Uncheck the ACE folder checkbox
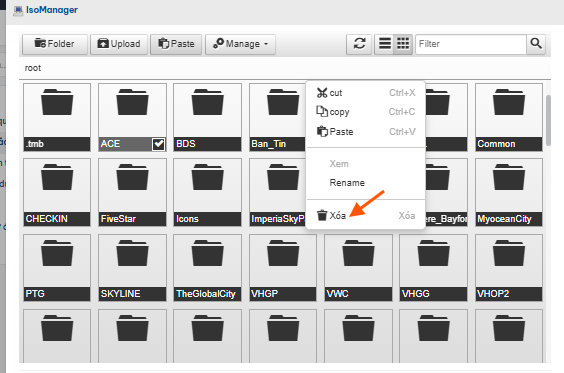 click(x=158, y=144)
